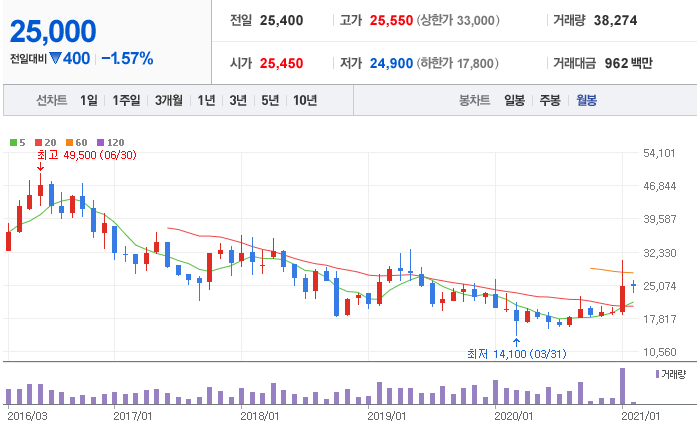Click the purple 120 moving average swatch
The width and height of the screenshot is (697, 433).
click(100, 142)
